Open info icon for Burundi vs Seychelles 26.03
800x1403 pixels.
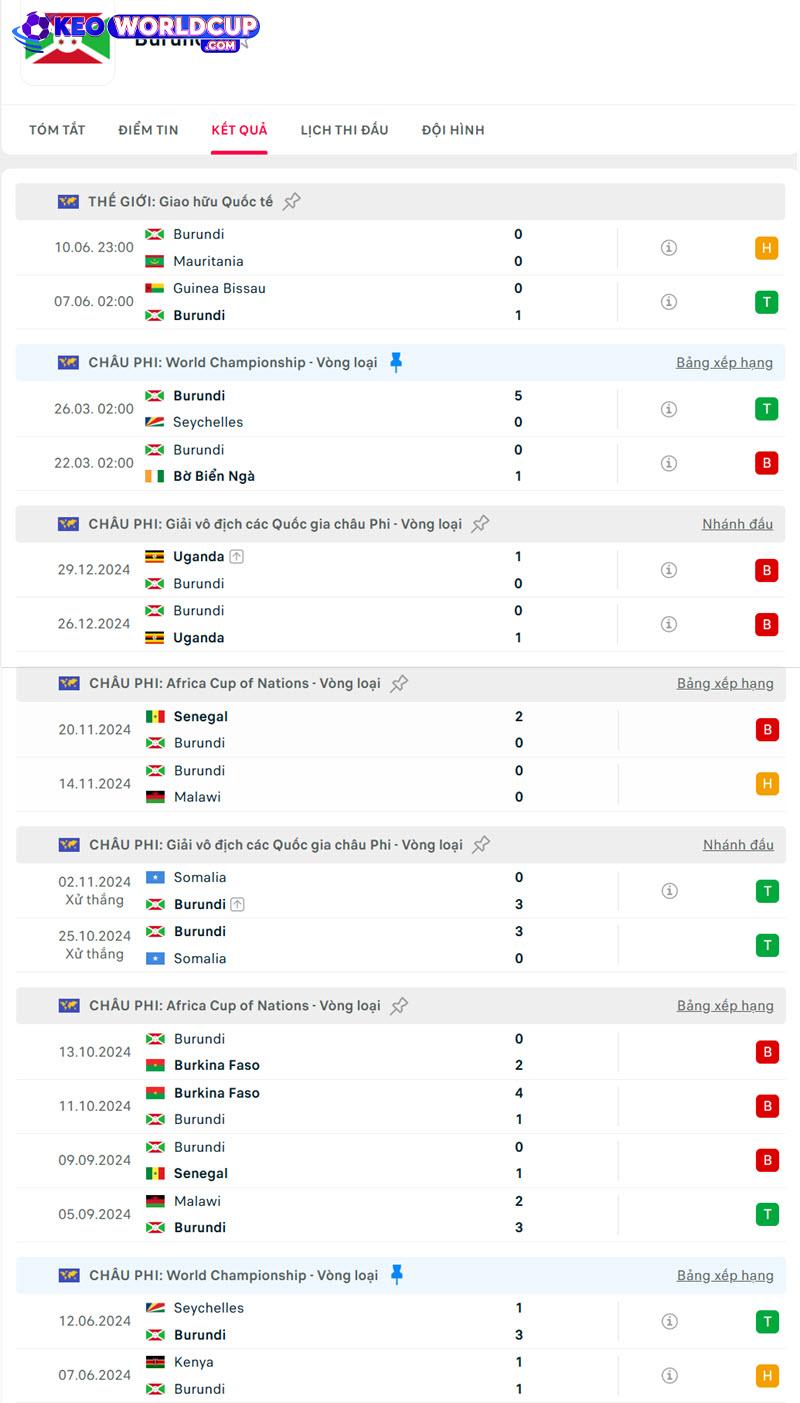pos(669,409)
